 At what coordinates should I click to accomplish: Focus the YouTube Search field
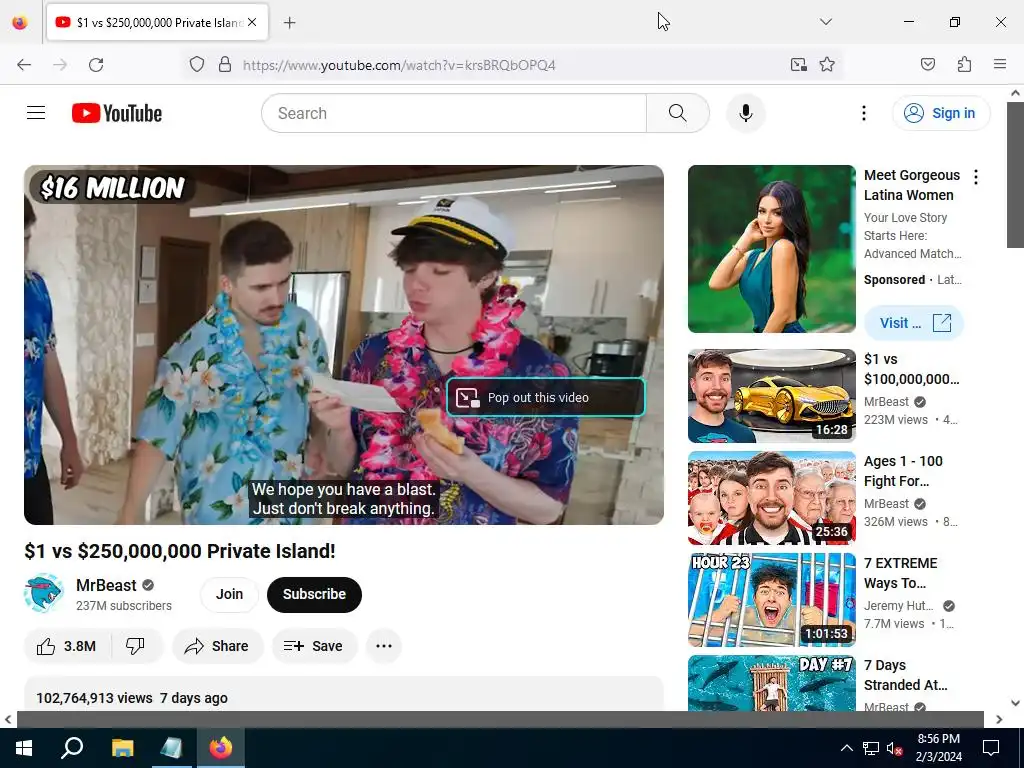pos(454,113)
